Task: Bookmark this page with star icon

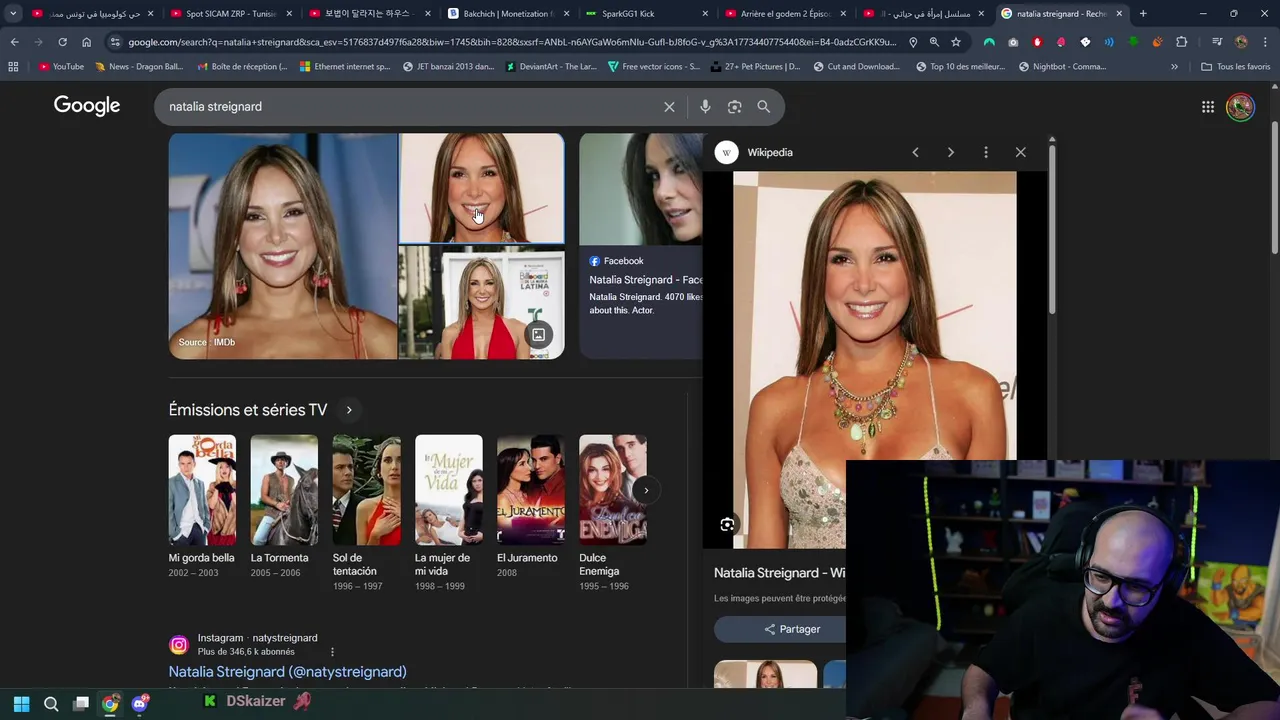Action: [x=956, y=42]
